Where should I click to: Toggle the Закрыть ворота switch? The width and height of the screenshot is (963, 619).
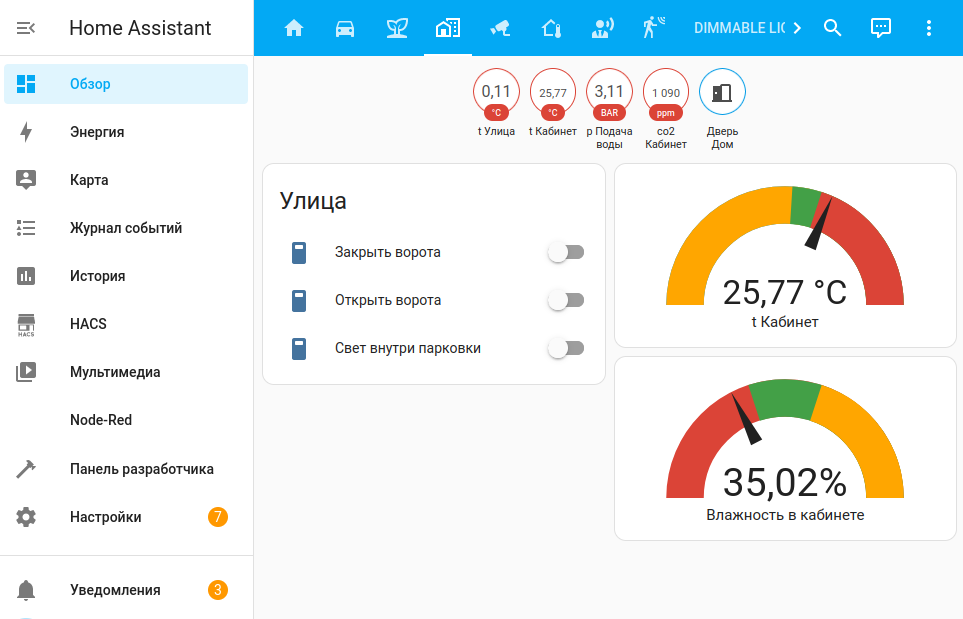click(x=565, y=252)
